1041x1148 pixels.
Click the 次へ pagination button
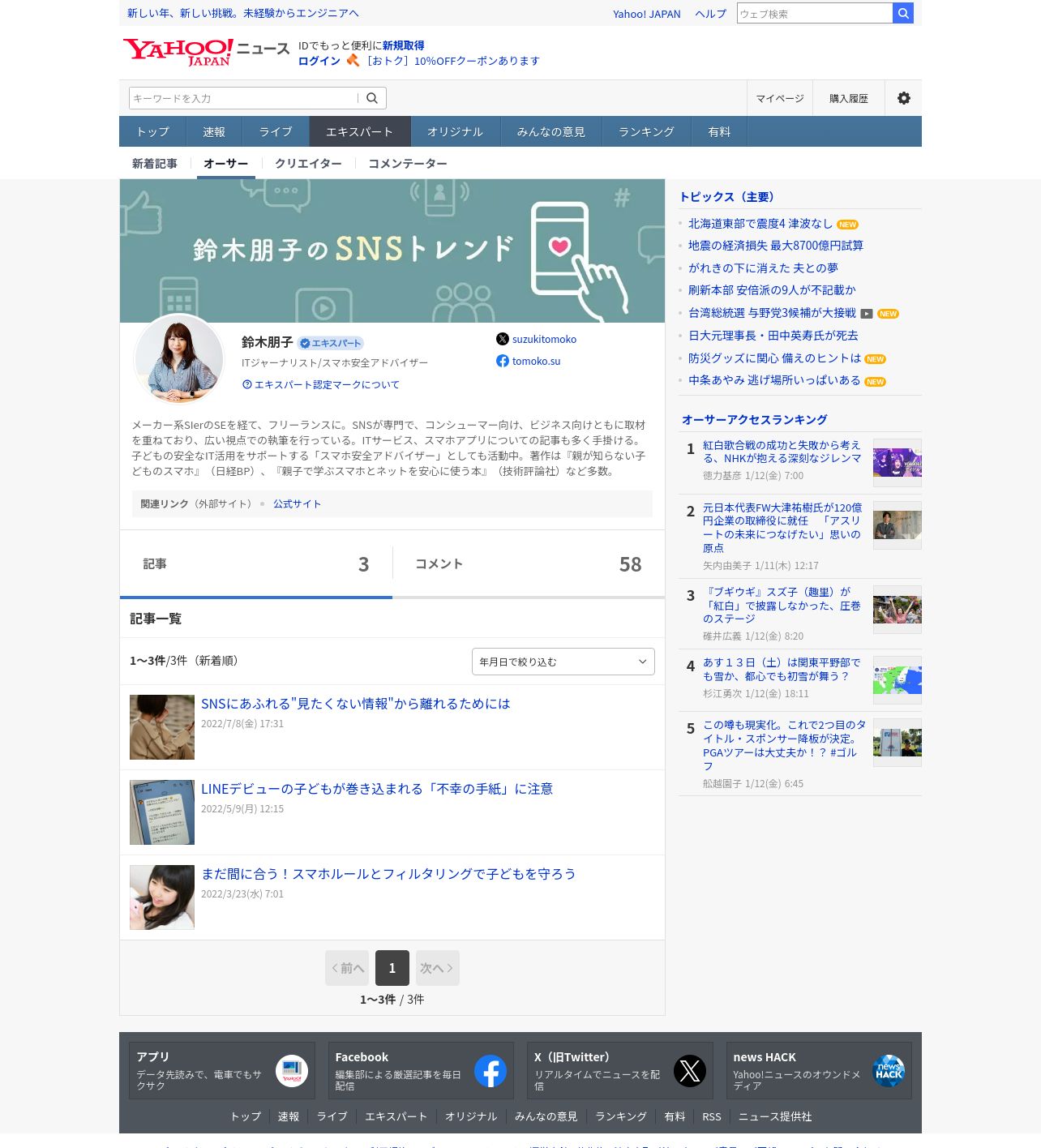[438, 968]
